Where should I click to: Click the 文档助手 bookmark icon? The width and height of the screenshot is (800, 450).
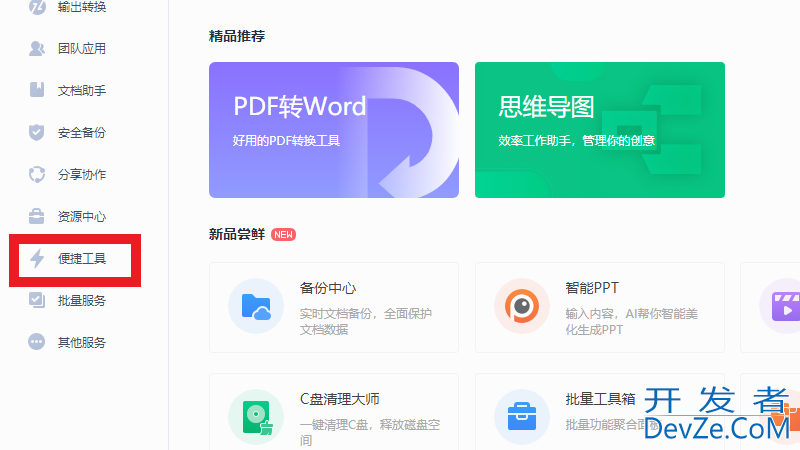pyautogui.click(x=37, y=90)
